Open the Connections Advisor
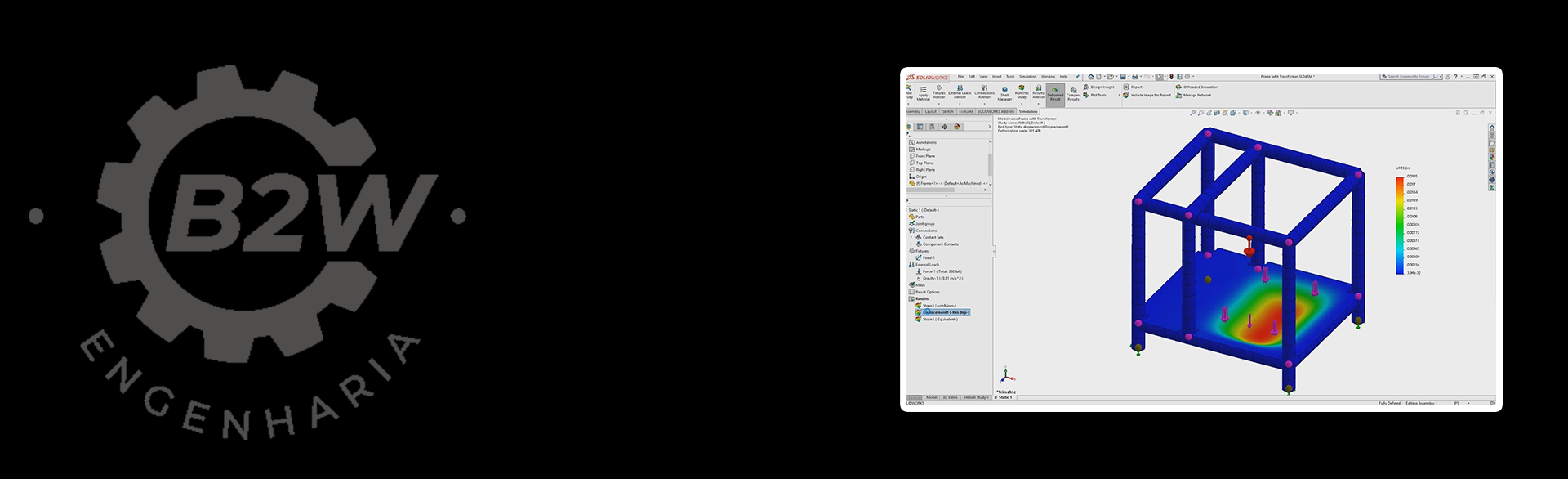 pyautogui.click(x=984, y=93)
